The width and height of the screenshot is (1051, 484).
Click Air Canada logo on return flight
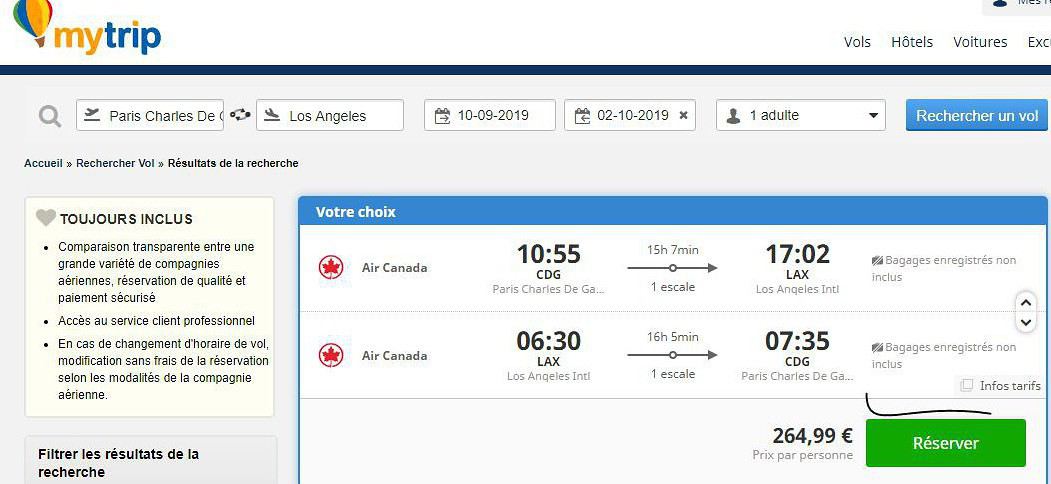[330, 355]
